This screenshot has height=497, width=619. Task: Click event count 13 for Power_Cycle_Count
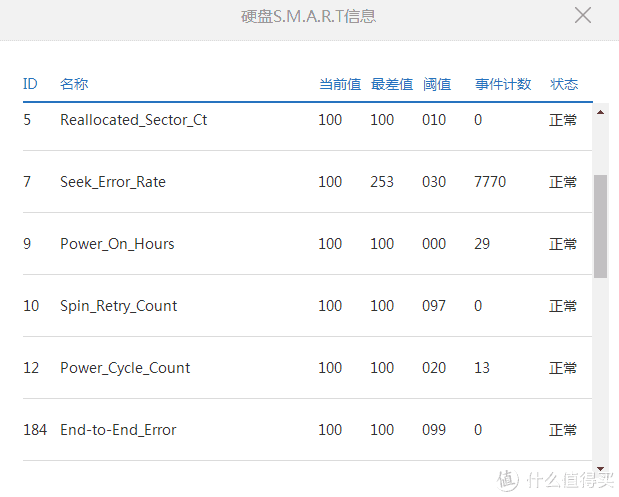[x=482, y=368]
